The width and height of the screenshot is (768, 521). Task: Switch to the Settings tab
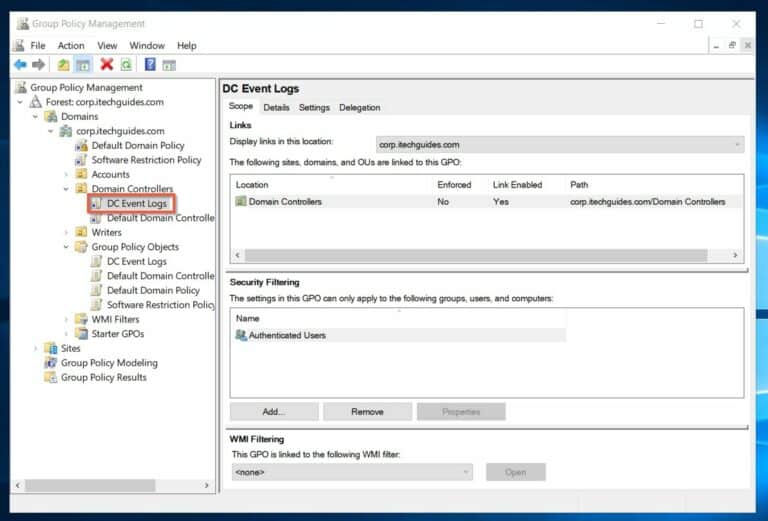[314, 107]
